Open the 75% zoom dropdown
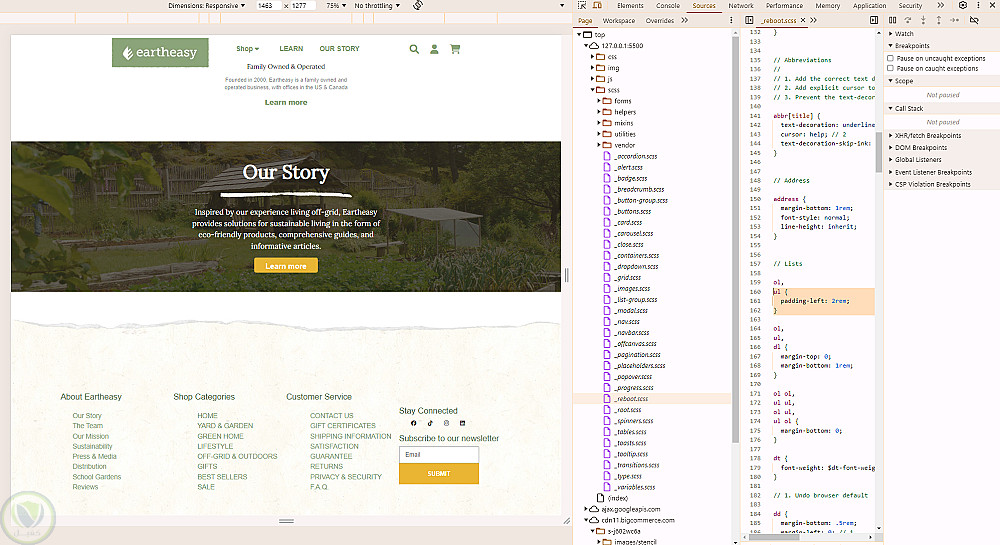This screenshot has width=1000, height=545. point(336,5)
